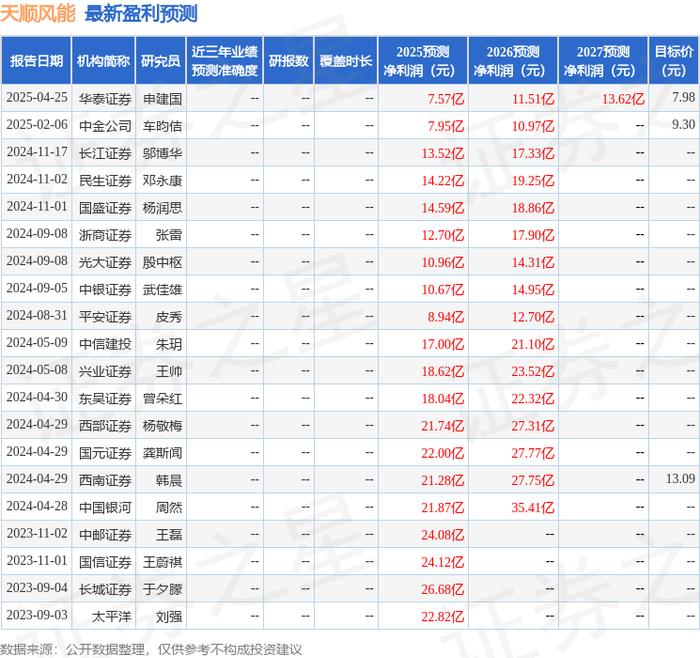The height and width of the screenshot is (658, 700).
Task: Click the report date 2025-04-25
Action: click(37, 97)
